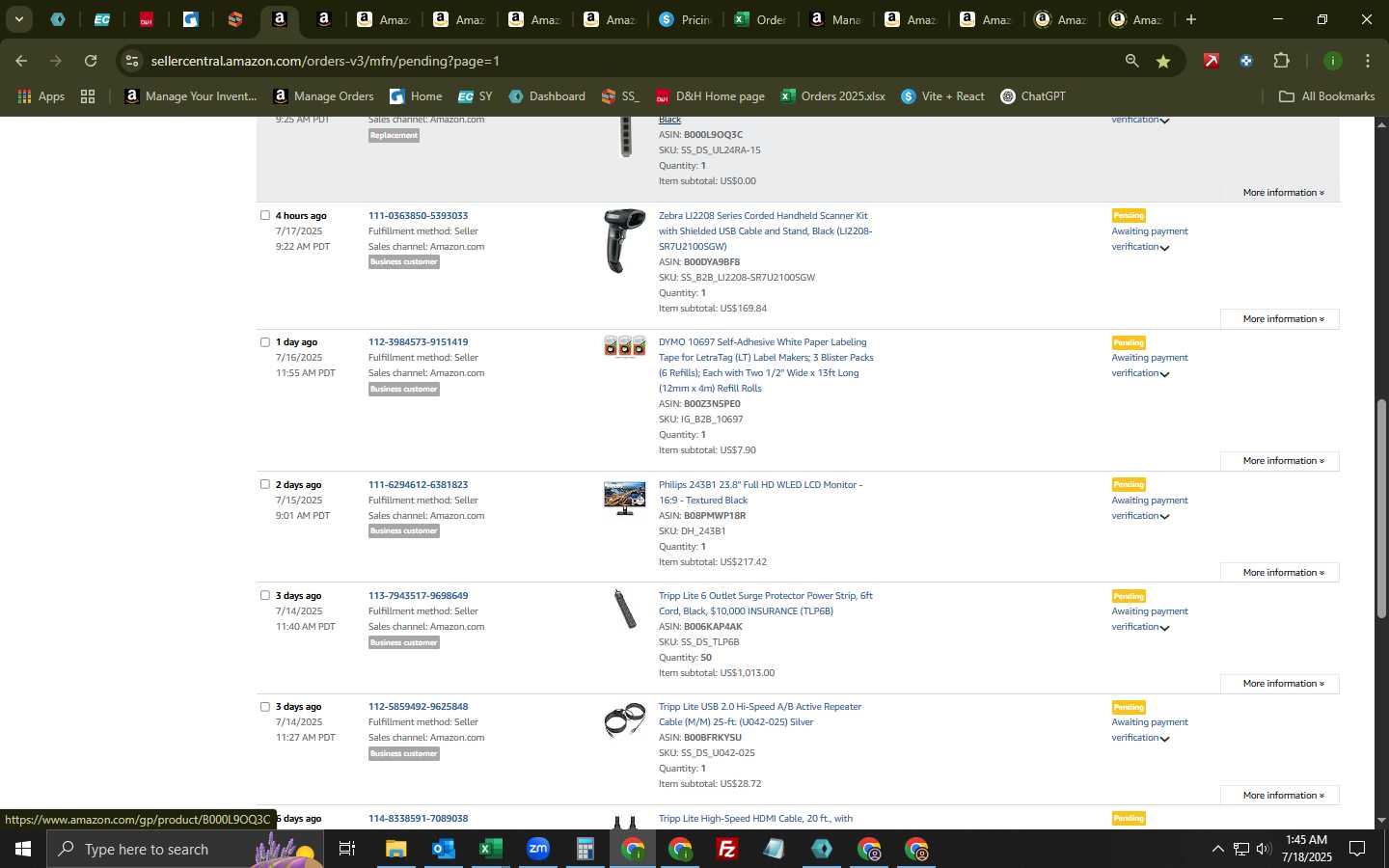
Task: Open the tab groups grid bookmark icon
Action: coord(88,96)
